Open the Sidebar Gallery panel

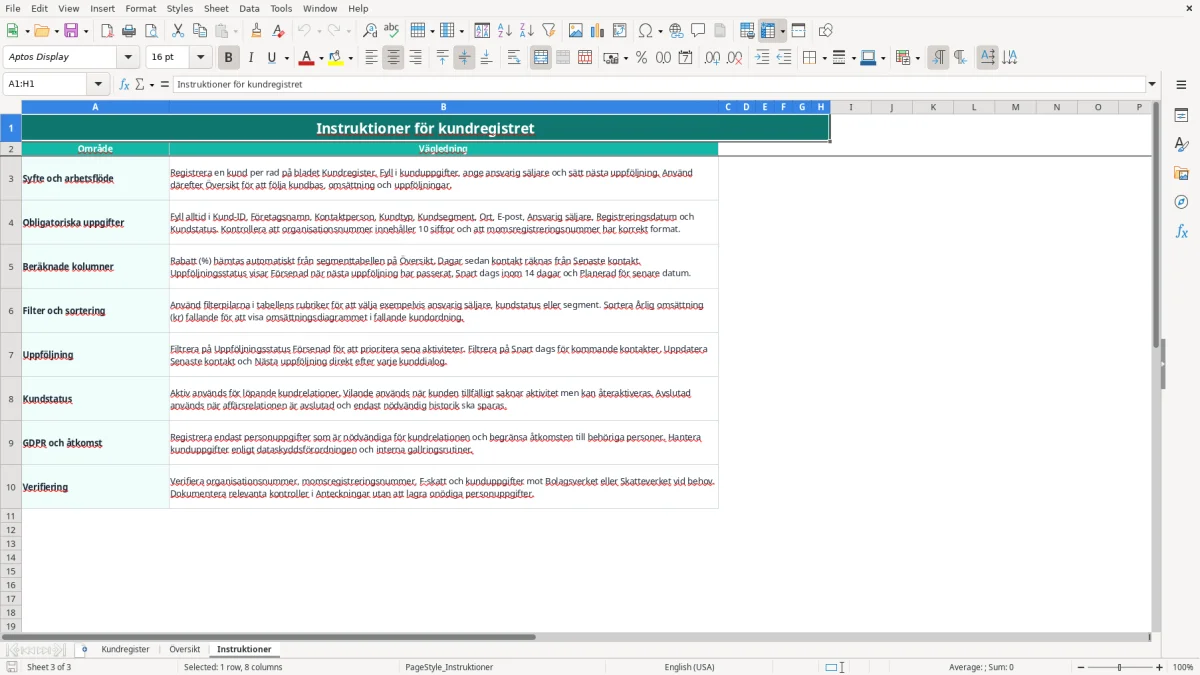tap(1181, 173)
